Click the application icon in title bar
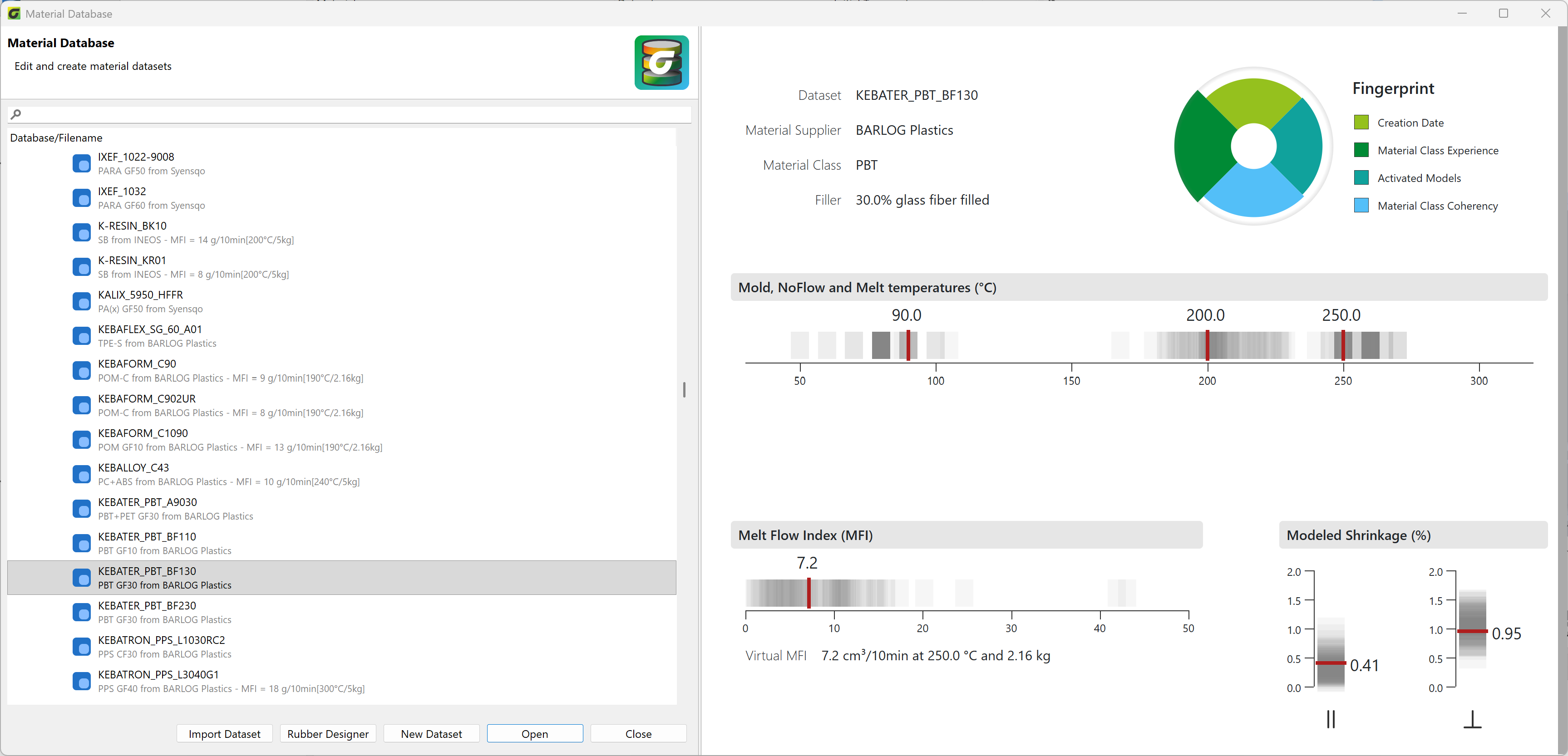The width and height of the screenshot is (1568, 756). pos(13,13)
